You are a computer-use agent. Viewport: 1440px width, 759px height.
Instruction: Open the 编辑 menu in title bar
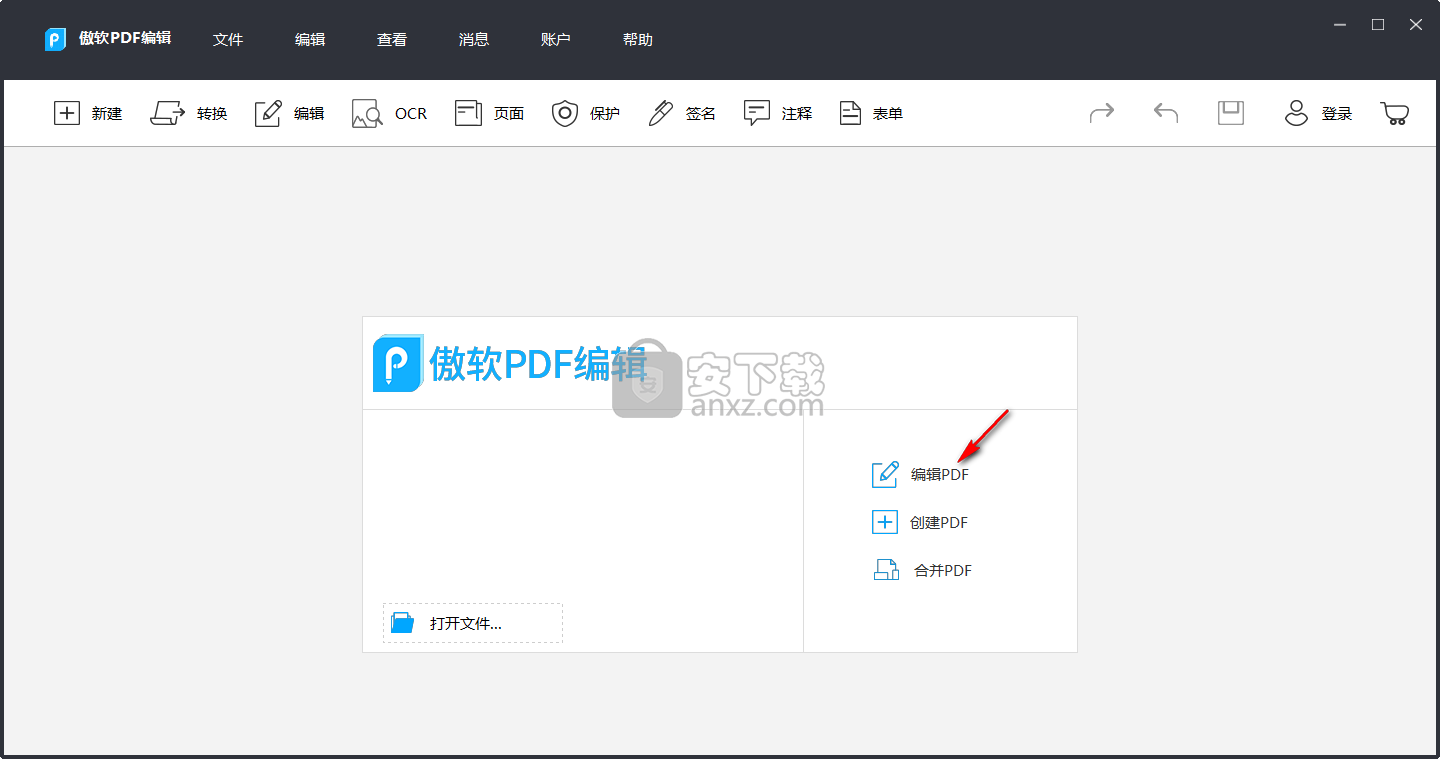tap(310, 40)
